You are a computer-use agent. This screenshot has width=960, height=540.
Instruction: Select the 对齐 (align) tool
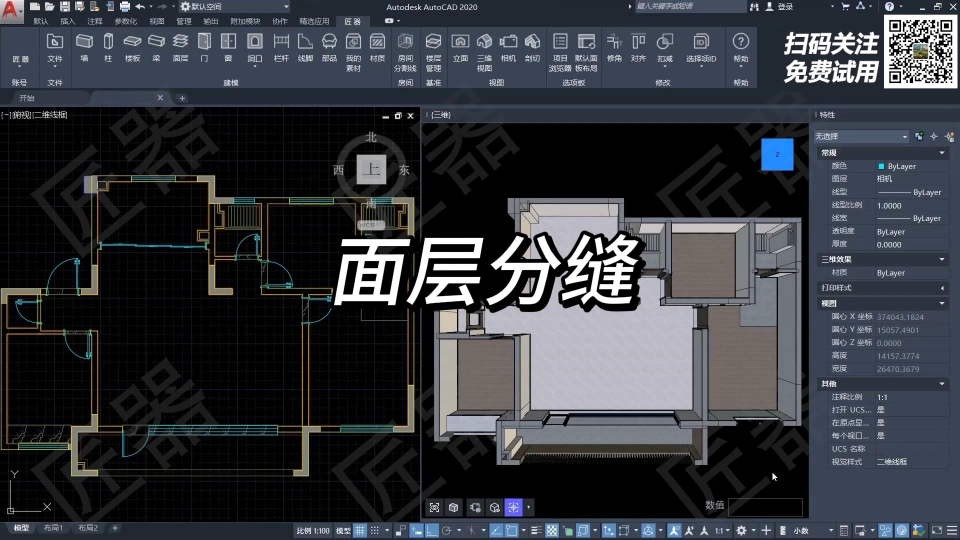pyautogui.click(x=638, y=48)
